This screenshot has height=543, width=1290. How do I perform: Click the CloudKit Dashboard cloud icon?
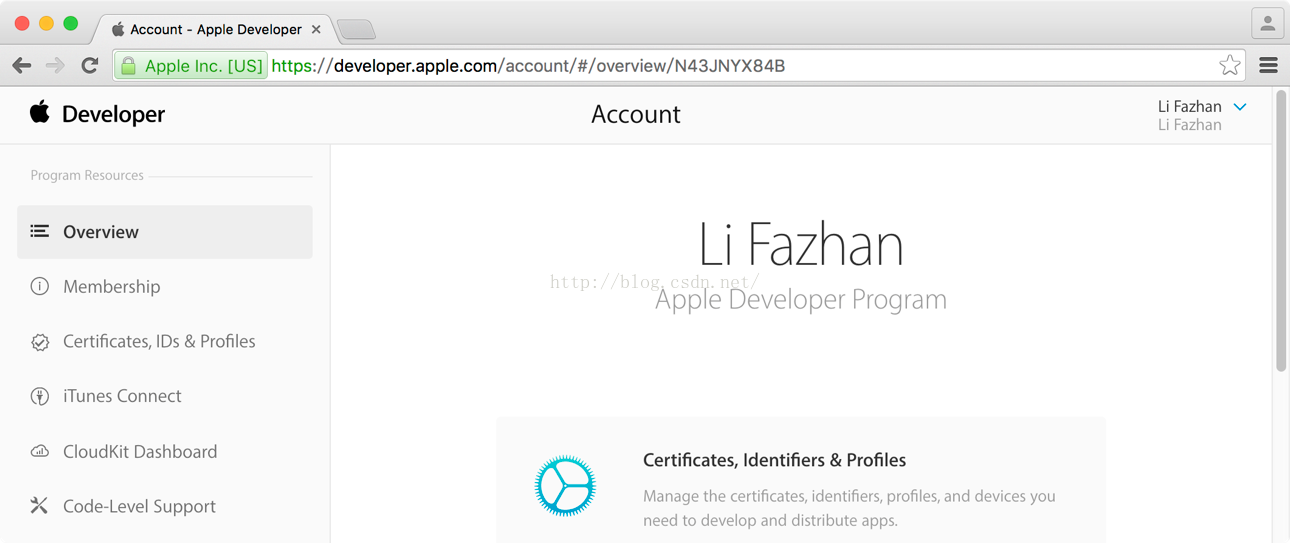pyautogui.click(x=40, y=451)
